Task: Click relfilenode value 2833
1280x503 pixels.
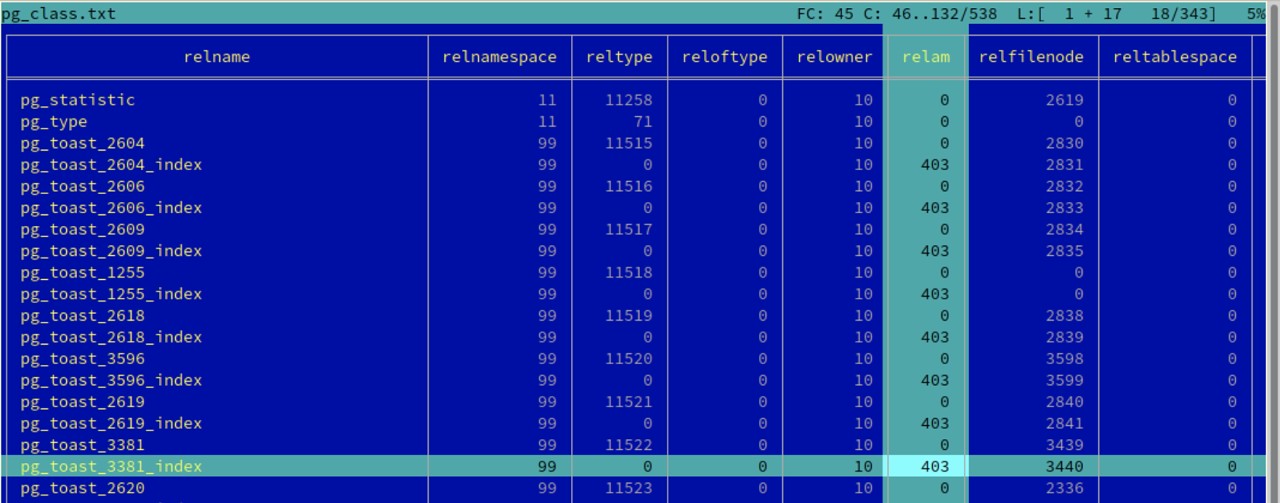Action: 1065,208
